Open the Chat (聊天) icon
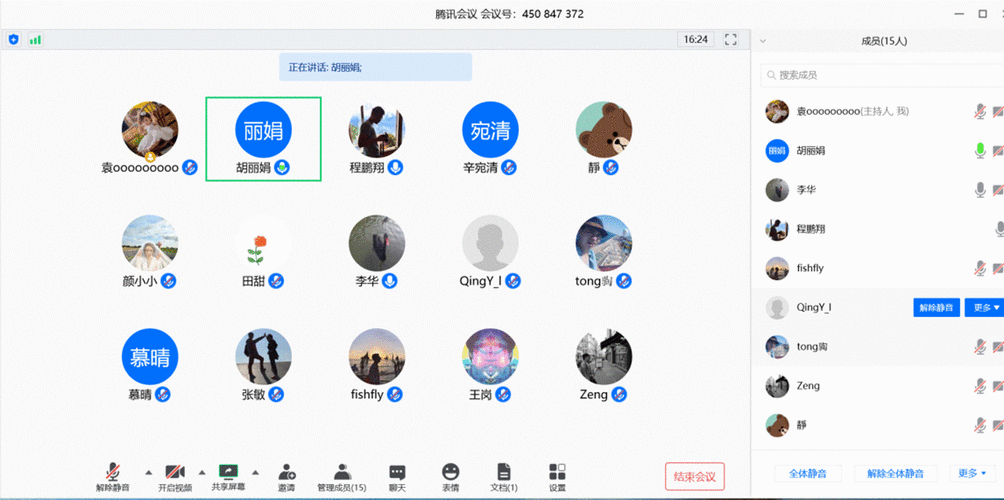The height and width of the screenshot is (500, 1004). coord(397,472)
